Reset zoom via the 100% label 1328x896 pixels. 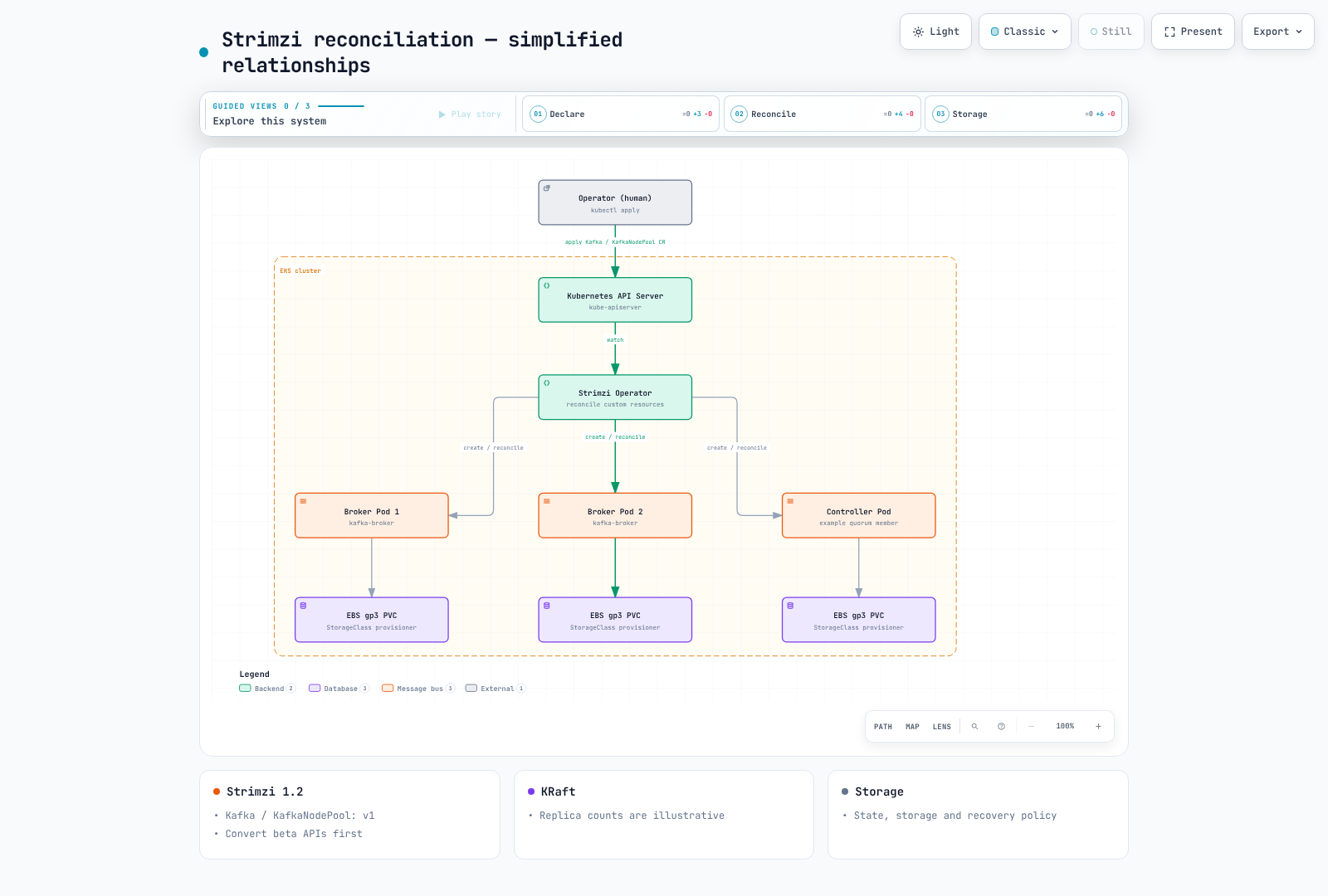pyautogui.click(x=1065, y=727)
